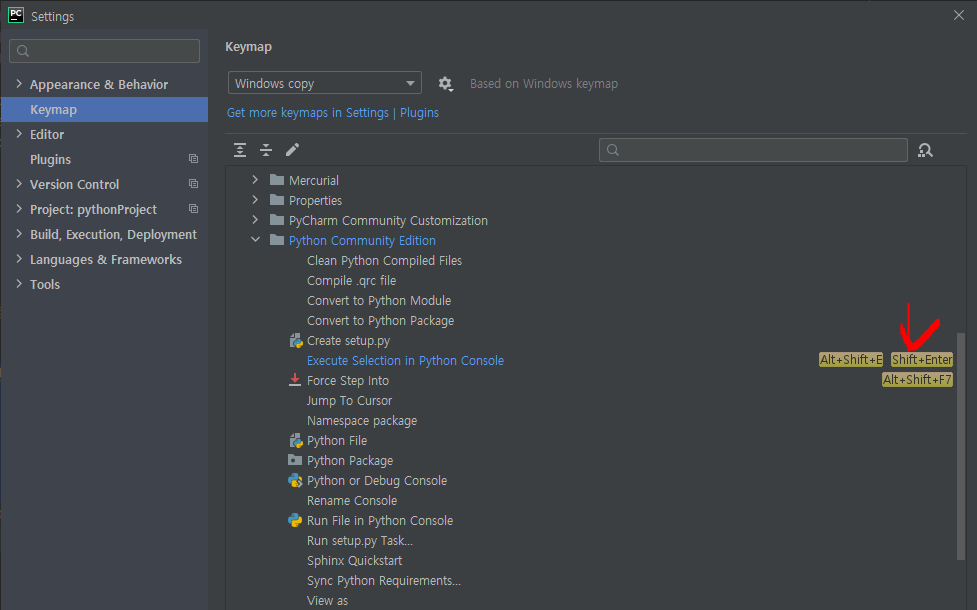977x610 pixels.
Task: Select Execute Selection in Python Console action
Action: [405, 361]
